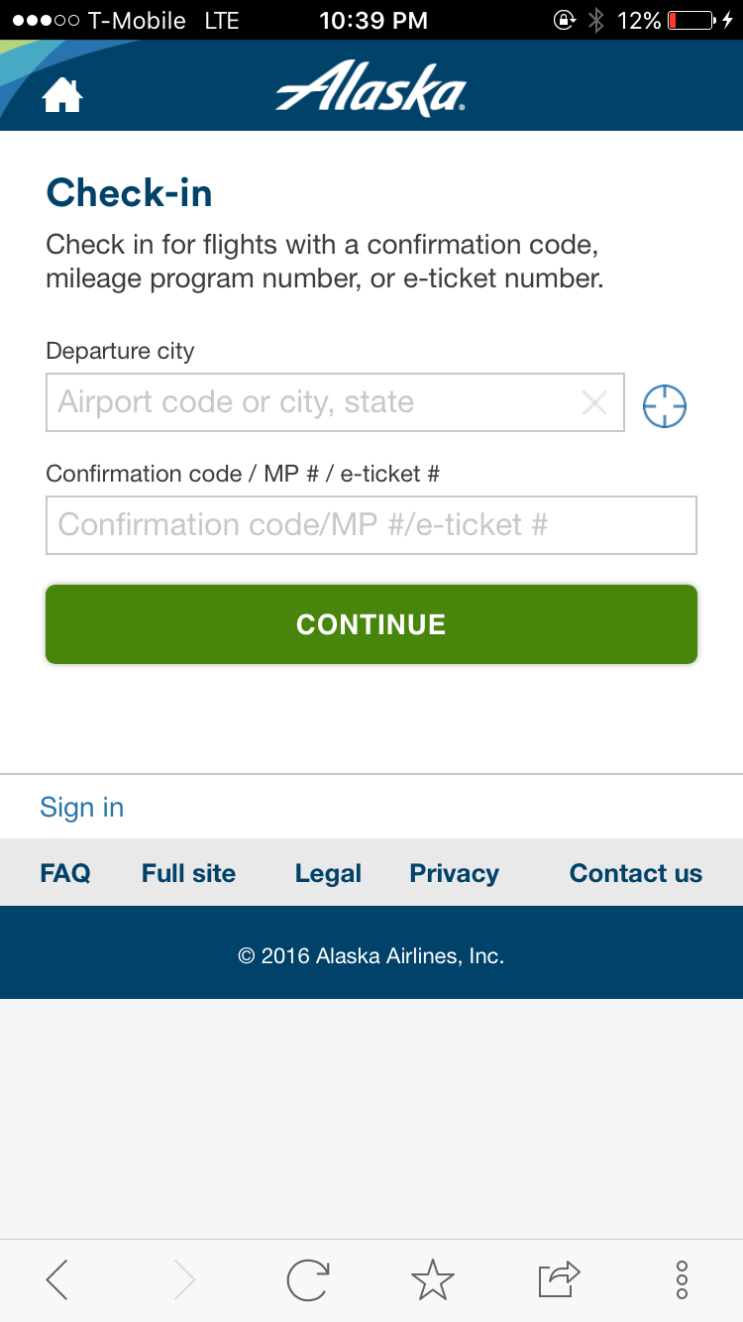Tap the Contact us link
743x1322 pixels.
(636, 873)
